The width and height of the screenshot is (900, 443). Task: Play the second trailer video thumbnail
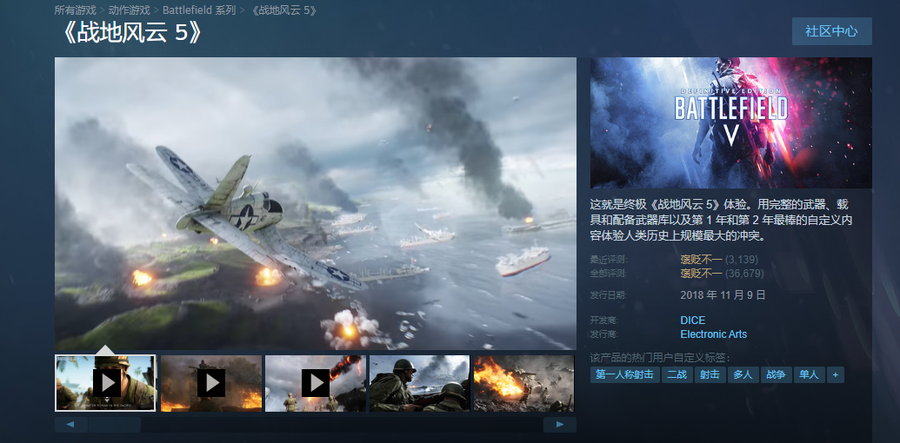tap(210, 382)
